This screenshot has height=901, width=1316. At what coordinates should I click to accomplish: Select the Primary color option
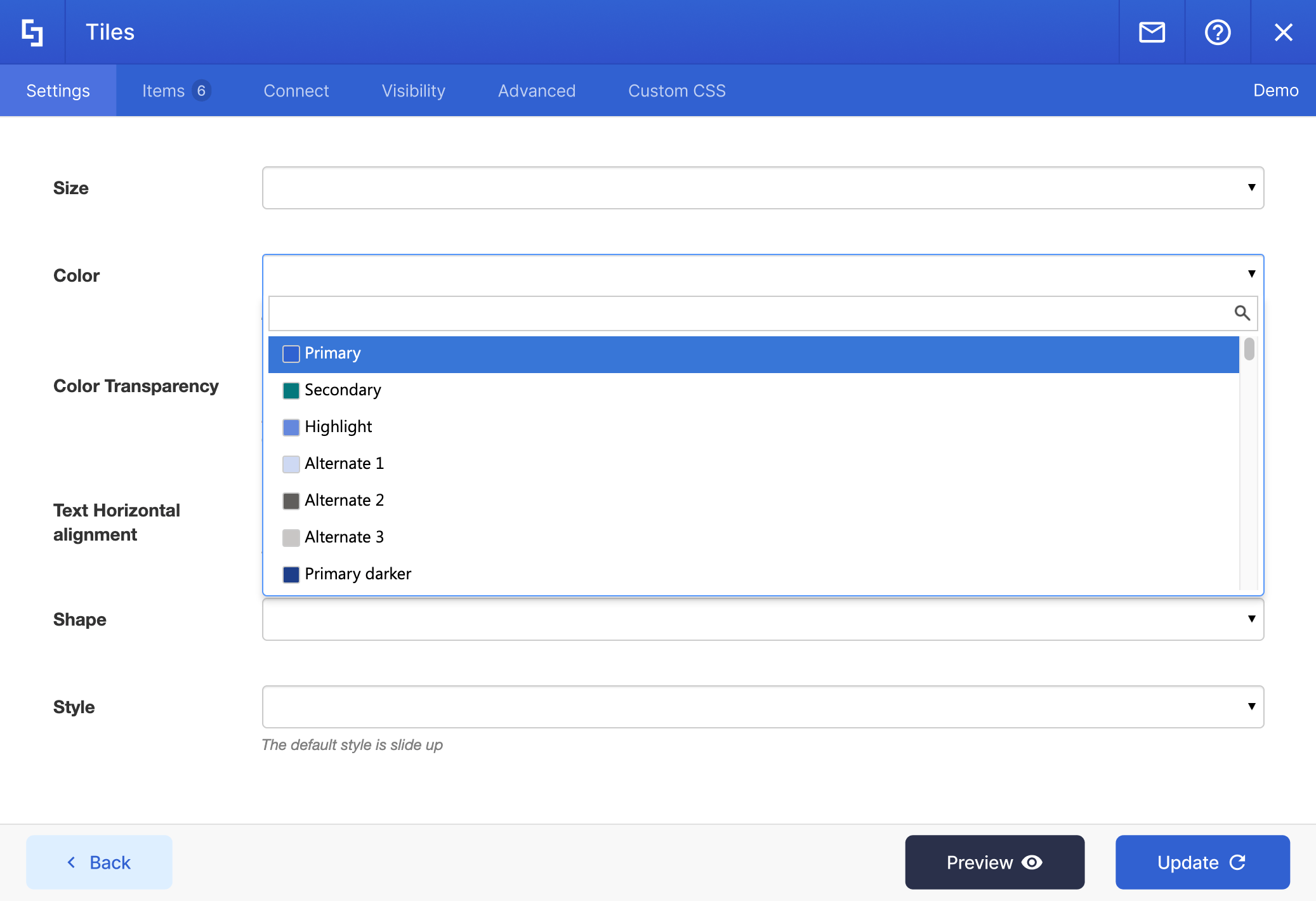[x=332, y=353]
